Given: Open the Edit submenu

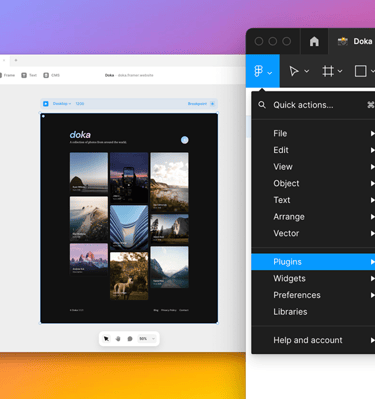Looking at the screenshot, I should [x=313, y=150].
